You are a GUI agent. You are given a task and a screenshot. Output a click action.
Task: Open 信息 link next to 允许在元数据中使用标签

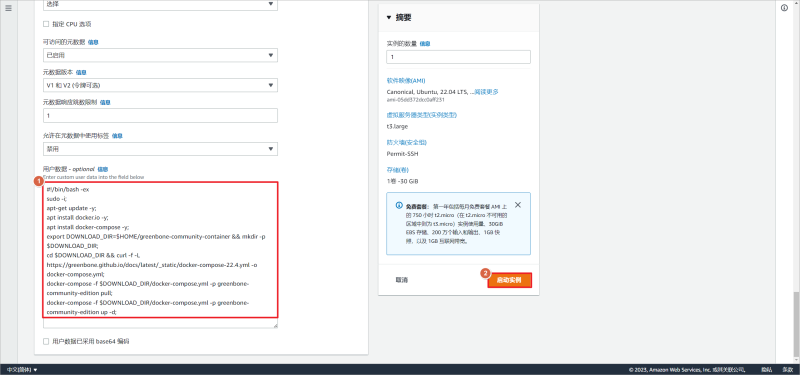click(x=117, y=136)
